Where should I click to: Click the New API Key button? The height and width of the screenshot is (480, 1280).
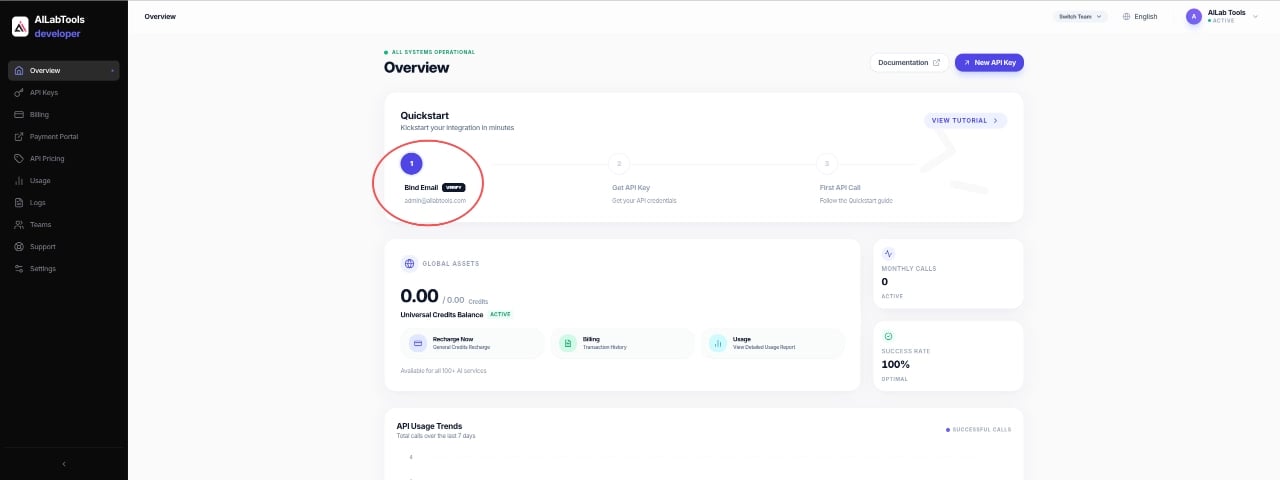(x=989, y=63)
